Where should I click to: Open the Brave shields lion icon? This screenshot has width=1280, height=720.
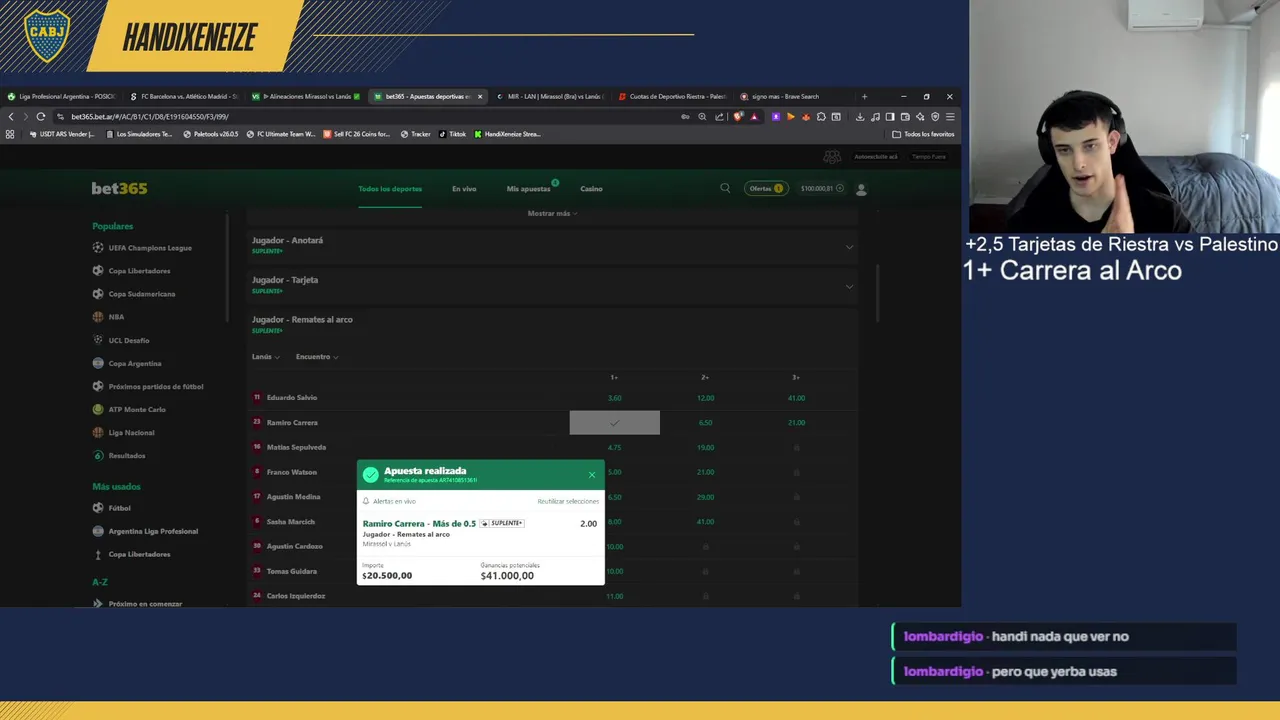[738, 116]
